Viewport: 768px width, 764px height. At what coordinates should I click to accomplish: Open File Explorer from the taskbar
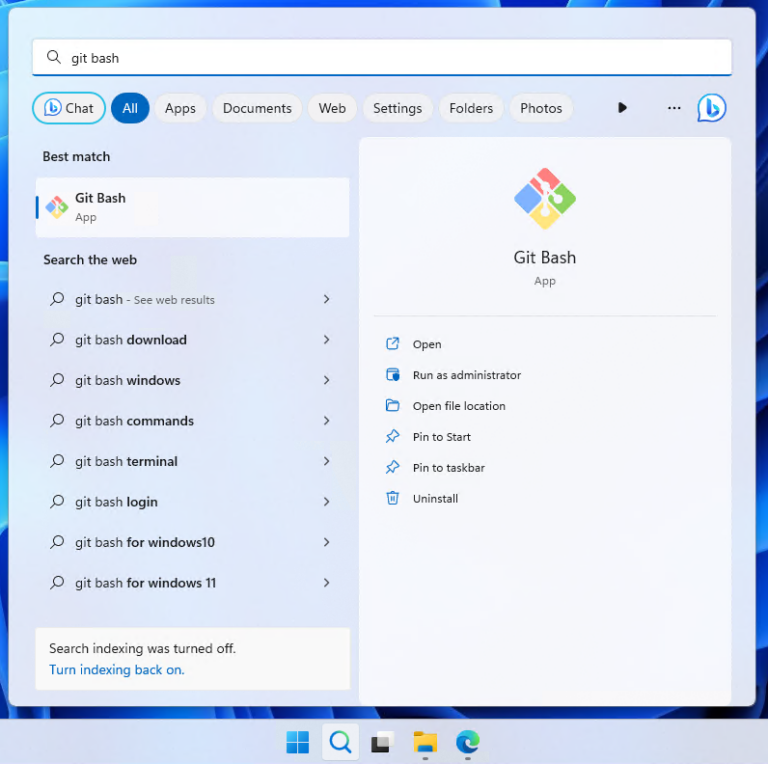[425, 742]
